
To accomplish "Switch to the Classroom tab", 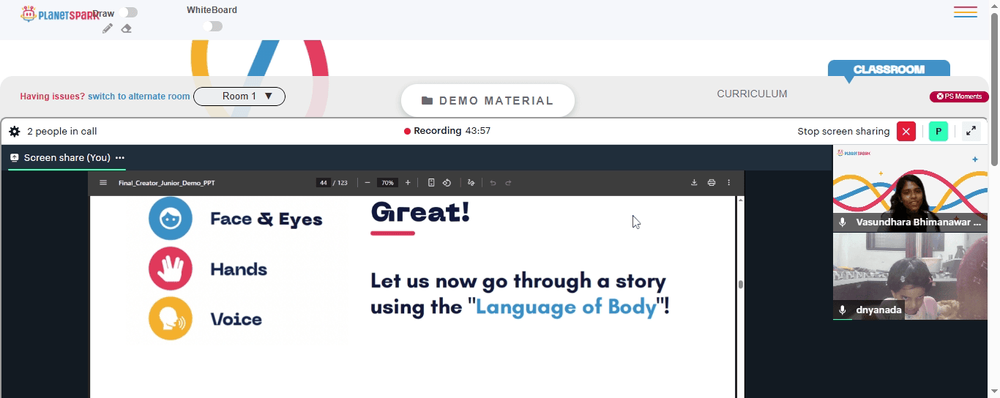I will pos(889,70).
